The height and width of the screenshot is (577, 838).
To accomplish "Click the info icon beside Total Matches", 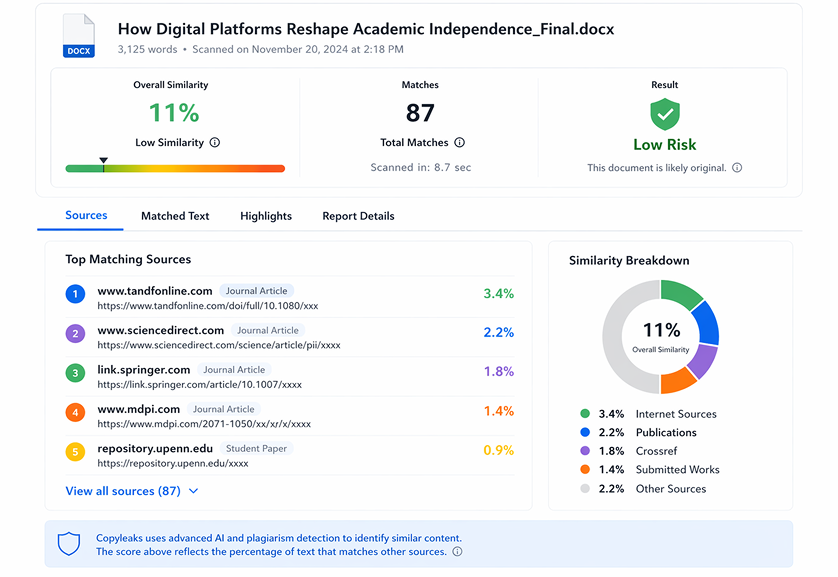I will pyautogui.click(x=459, y=143).
